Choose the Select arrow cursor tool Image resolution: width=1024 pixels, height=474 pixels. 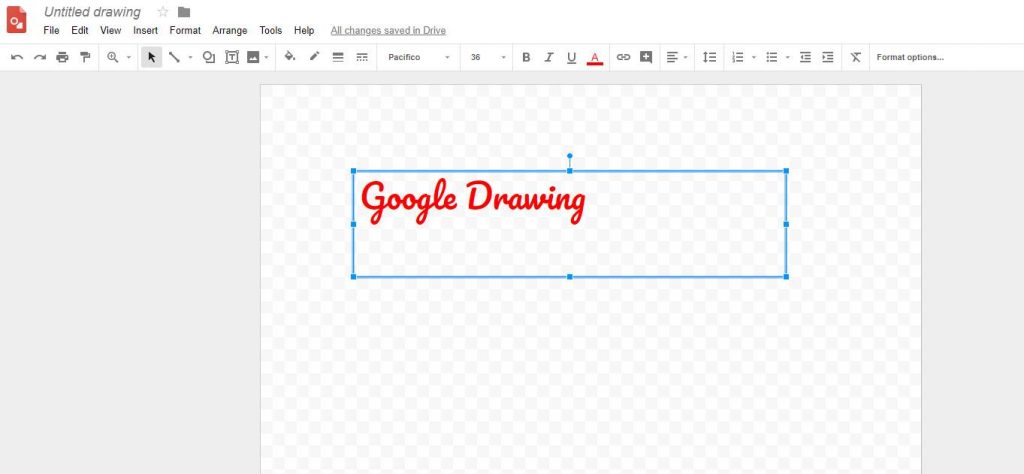152,57
